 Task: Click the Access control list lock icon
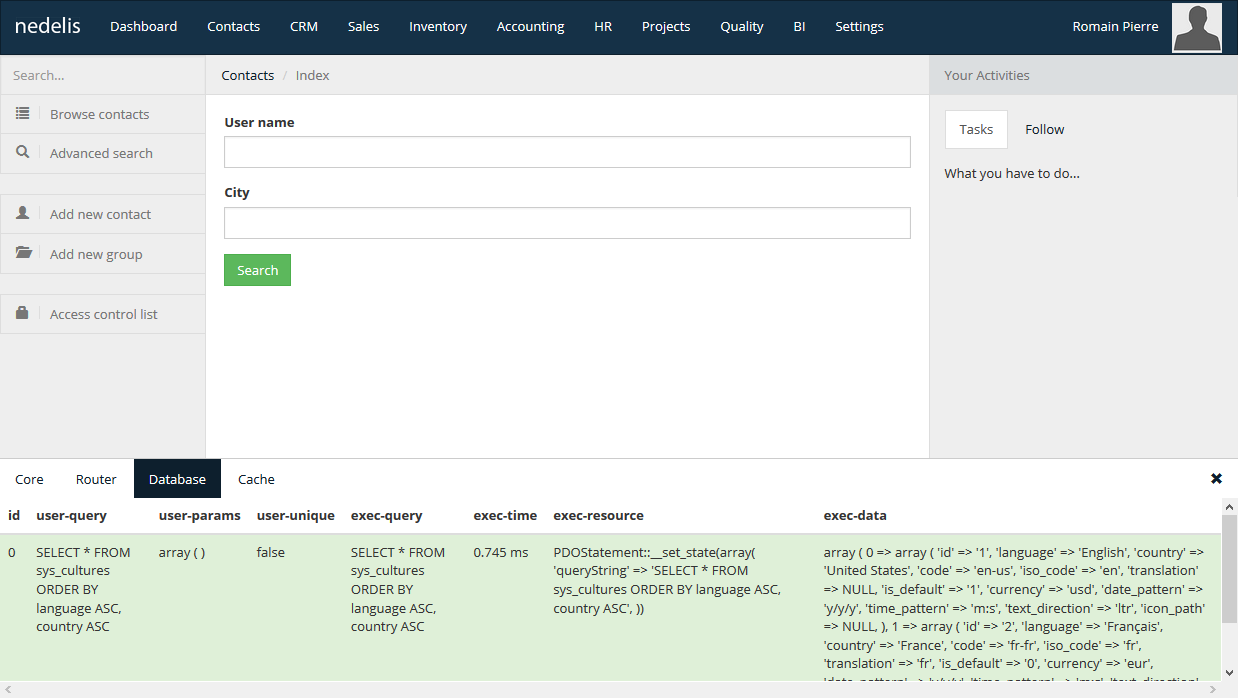click(x=22, y=314)
